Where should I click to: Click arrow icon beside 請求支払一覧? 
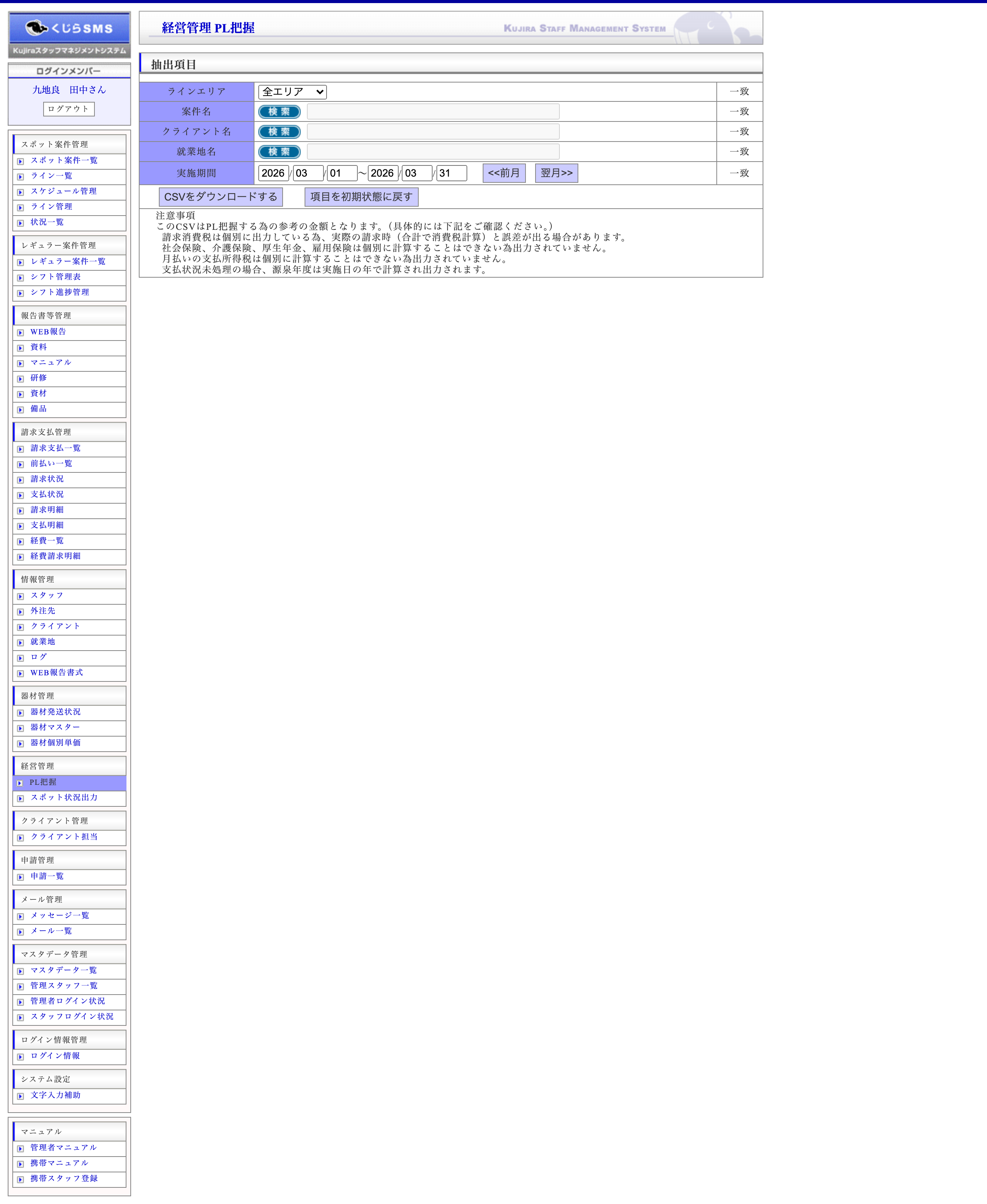20,449
